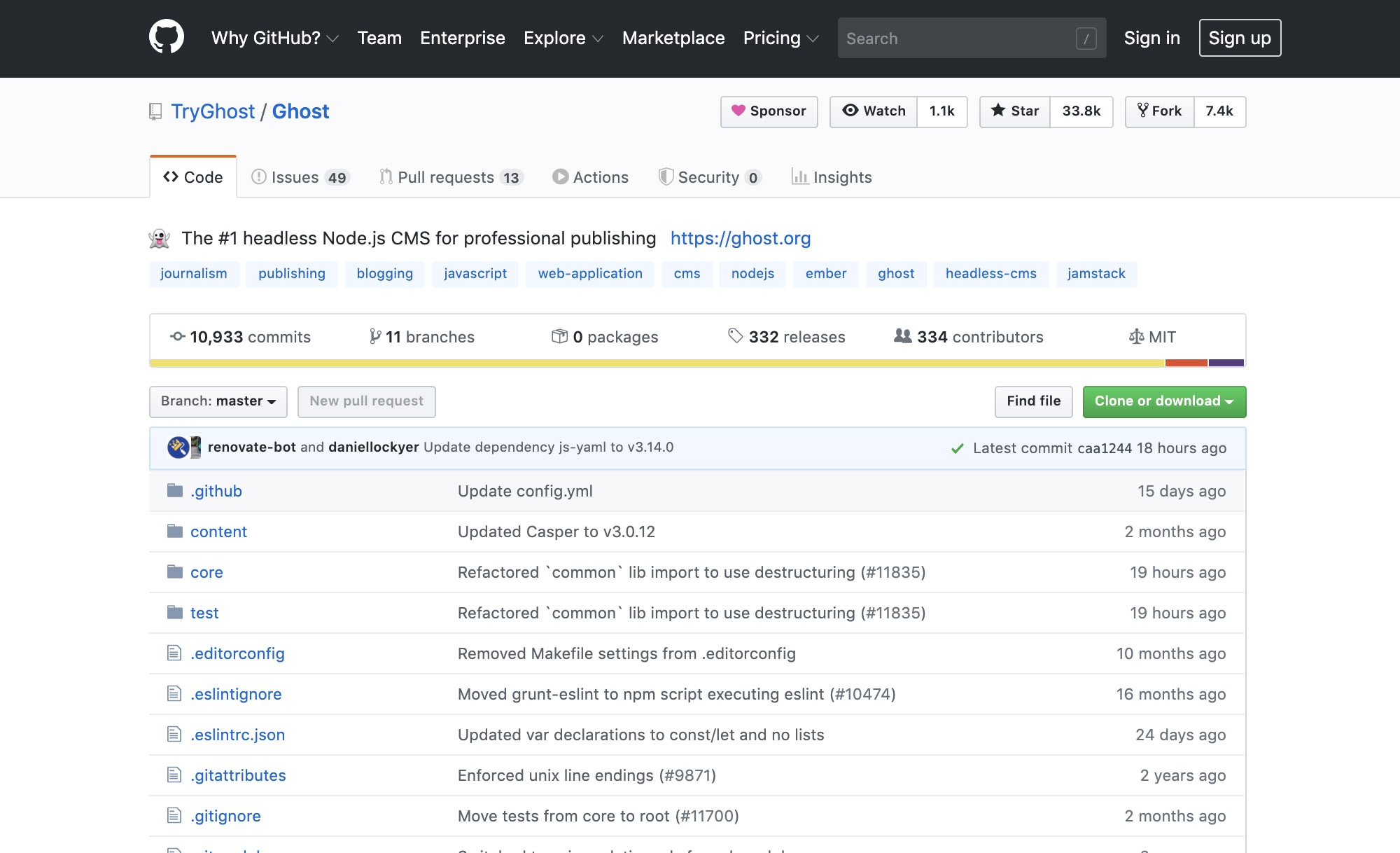Viewport: 1400px width, 853px height.
Task: Expand the Pricing dropdown menu
Action: coord(780,38)
